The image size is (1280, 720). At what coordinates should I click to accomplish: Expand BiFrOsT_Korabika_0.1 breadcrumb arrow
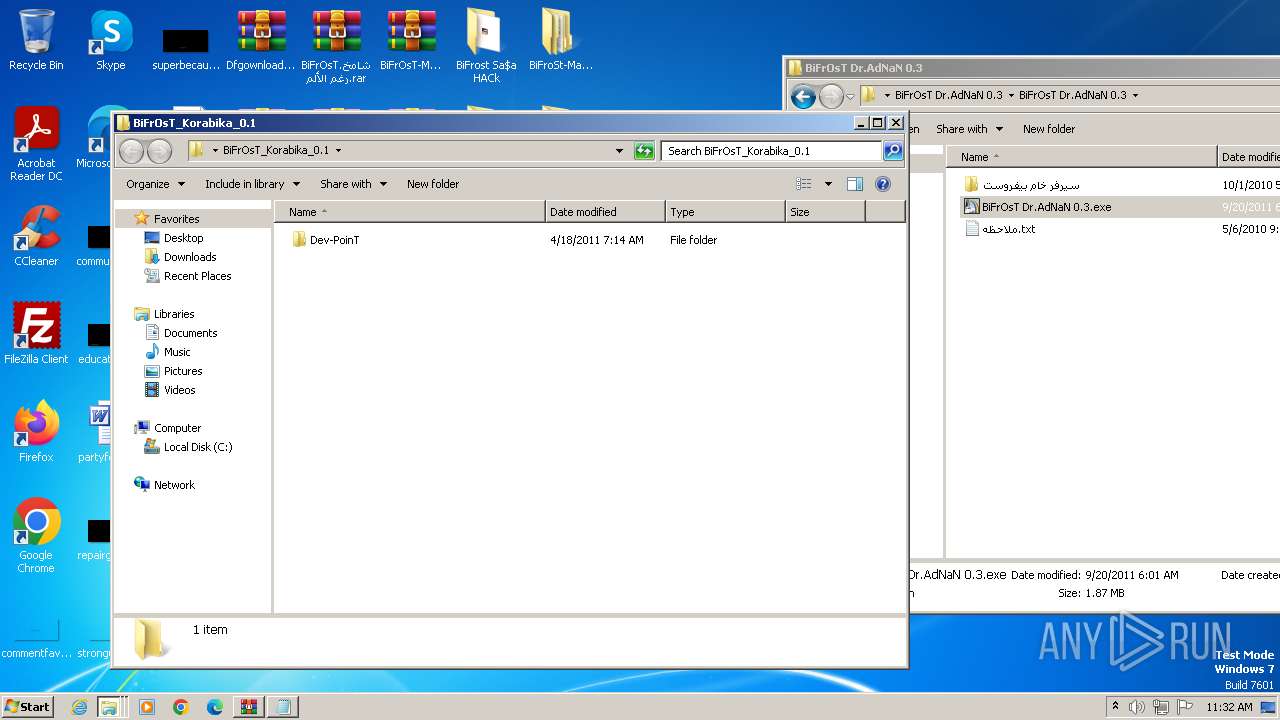[x=338, y=151]
